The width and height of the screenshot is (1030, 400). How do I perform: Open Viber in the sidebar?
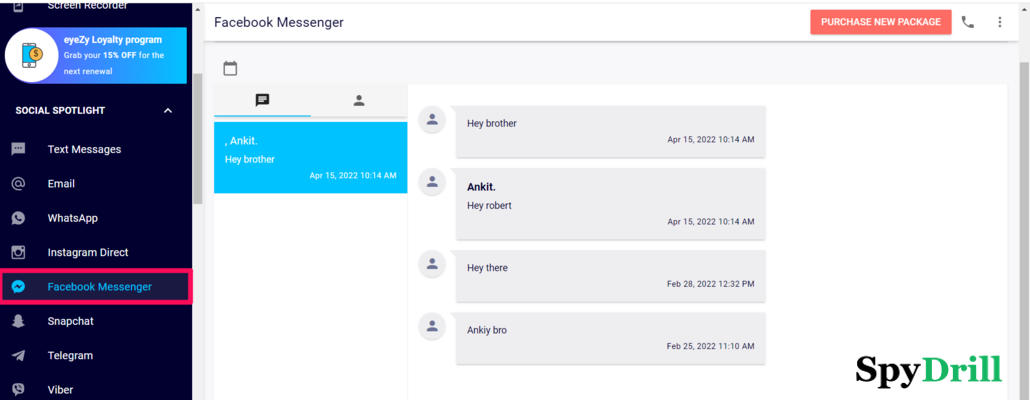tap(62, 389)
